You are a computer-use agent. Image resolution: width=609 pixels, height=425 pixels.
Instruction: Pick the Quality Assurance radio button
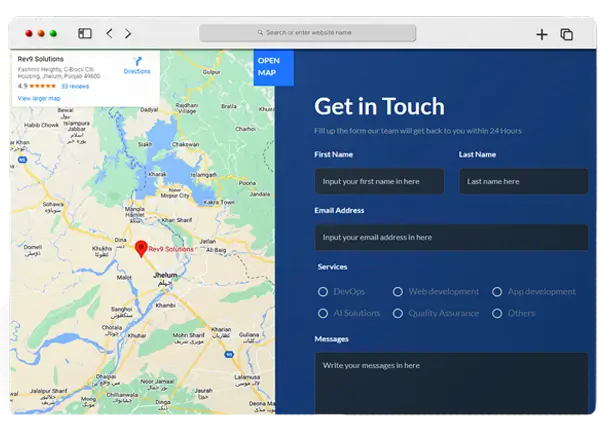point(398,313)
